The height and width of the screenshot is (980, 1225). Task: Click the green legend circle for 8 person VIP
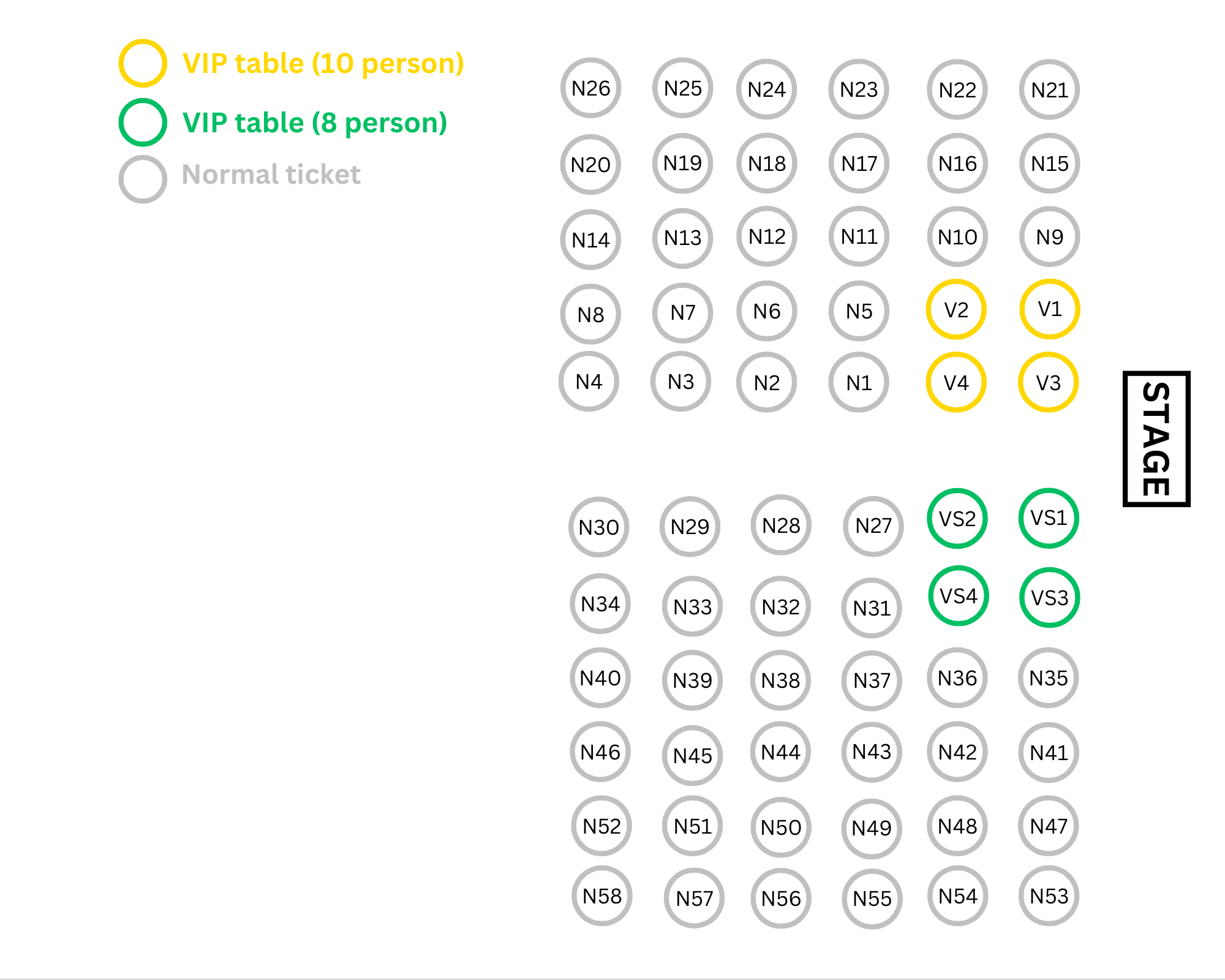tap(143, 123)
